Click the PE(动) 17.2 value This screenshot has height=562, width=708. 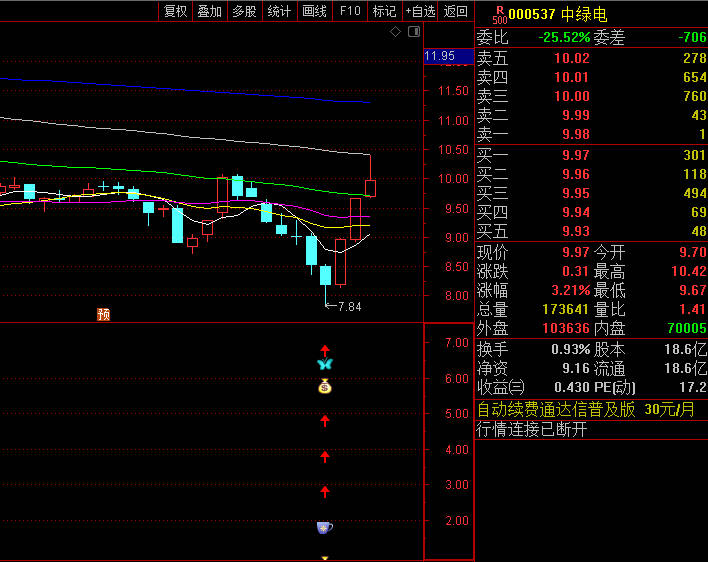pyautogui.click(x=695, y=387)
